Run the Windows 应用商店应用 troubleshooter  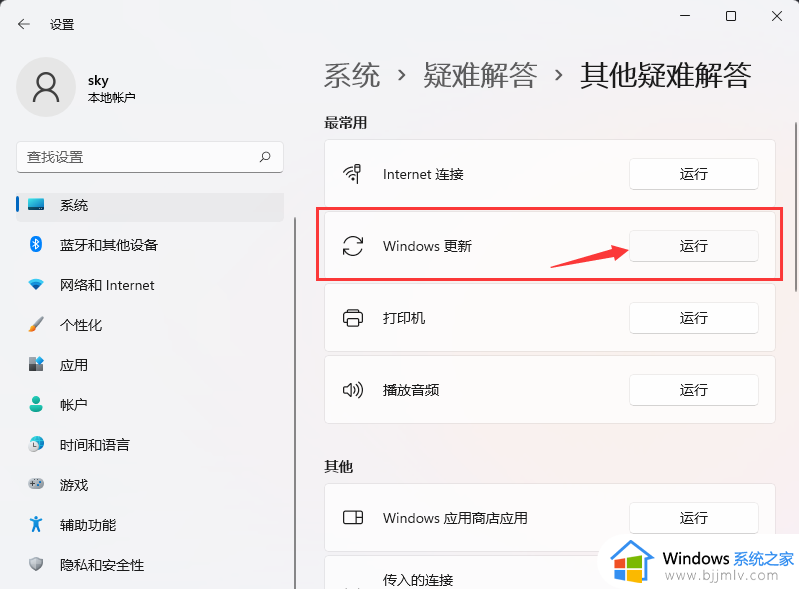[694, 518]
